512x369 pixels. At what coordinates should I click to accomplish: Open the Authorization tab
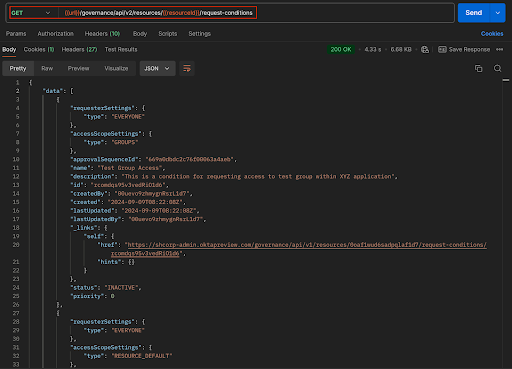[x=56, y=34]
